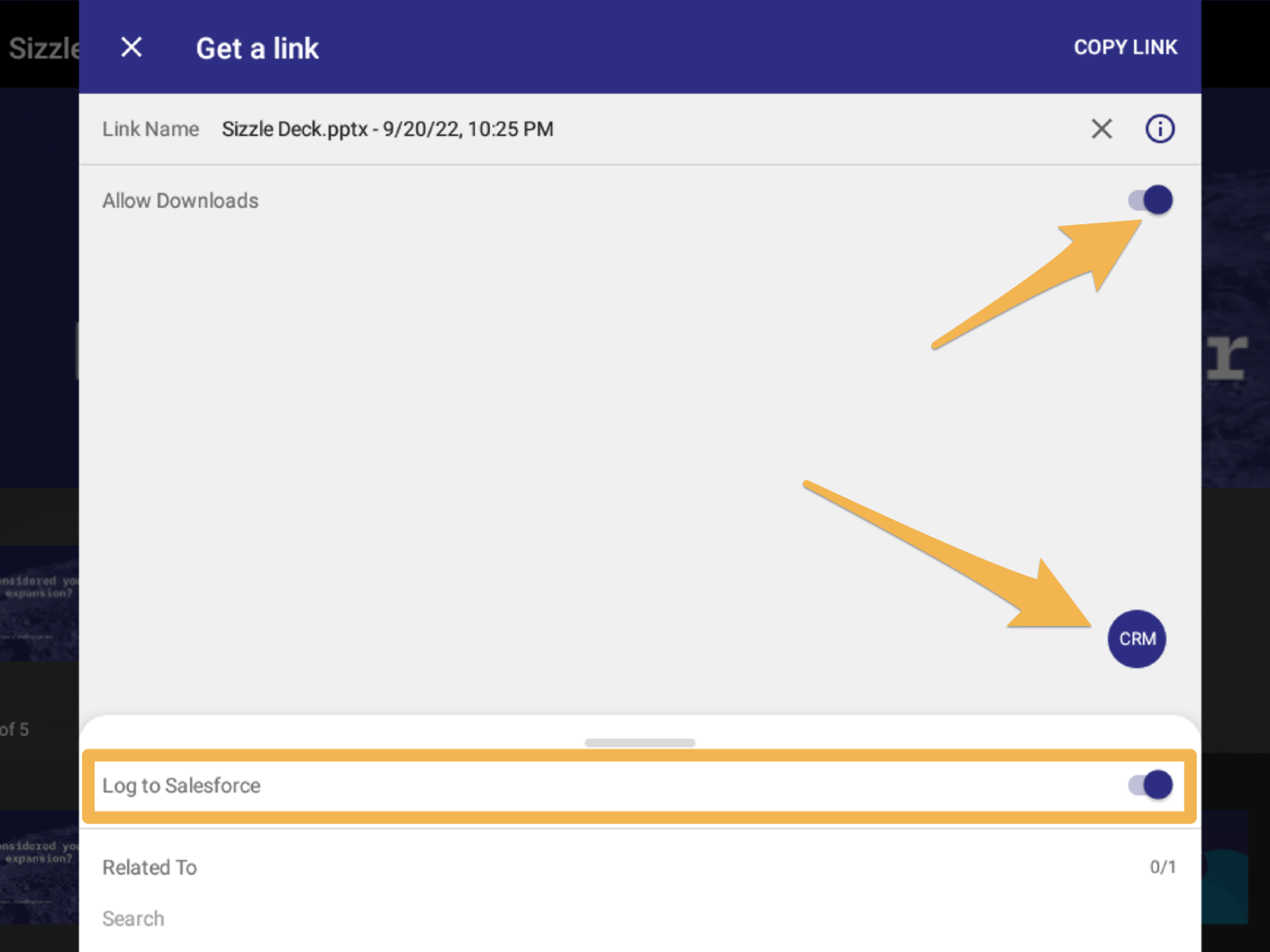Tap COPY LINK in header
Viewport: 1270px width, 952px height.
pos(1125,47)
